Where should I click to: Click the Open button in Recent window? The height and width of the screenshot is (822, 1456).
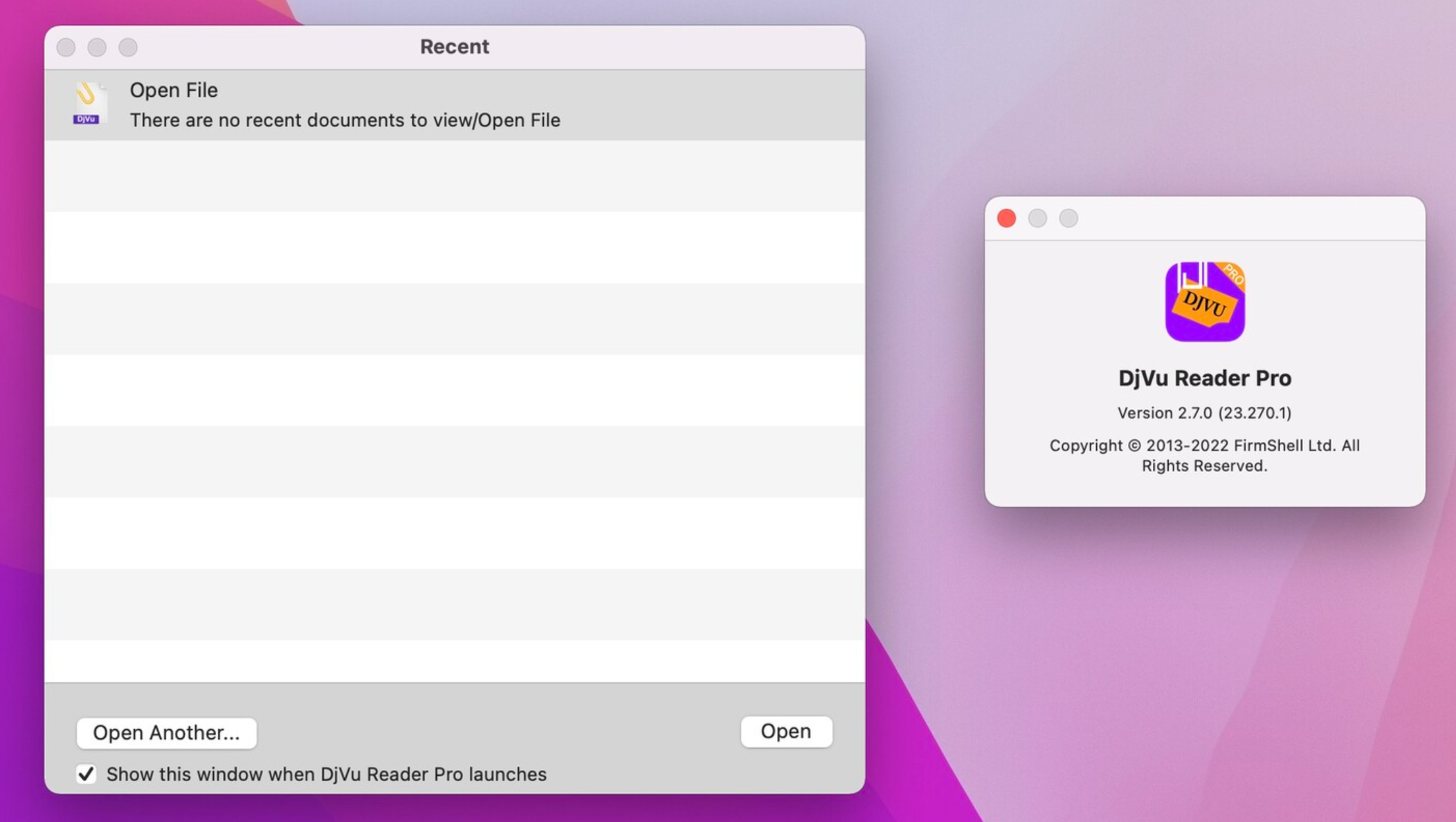786,731
